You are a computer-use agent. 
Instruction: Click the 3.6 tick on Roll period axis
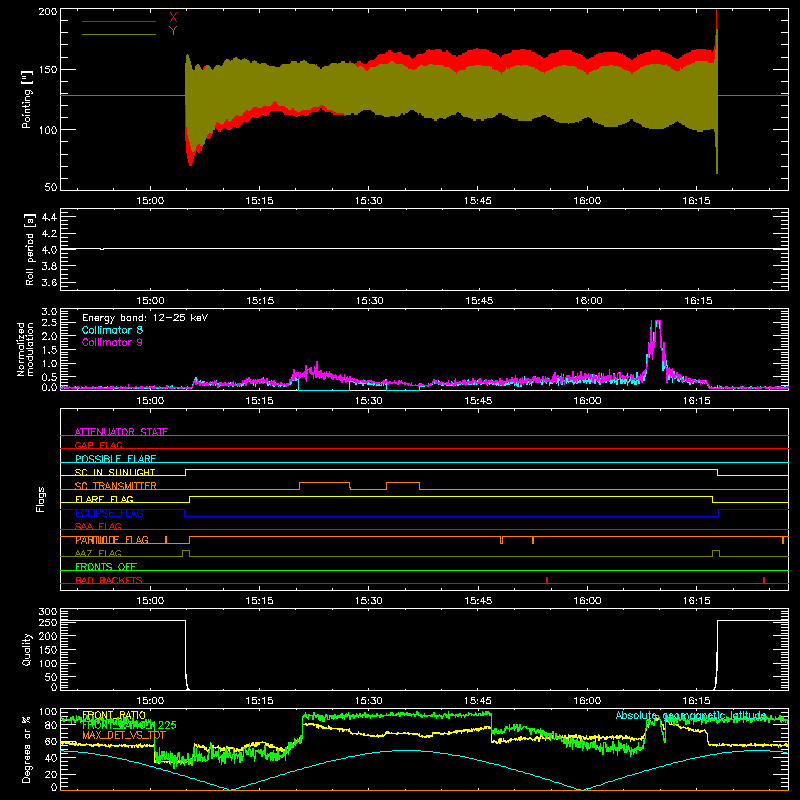tap(49, 283)
